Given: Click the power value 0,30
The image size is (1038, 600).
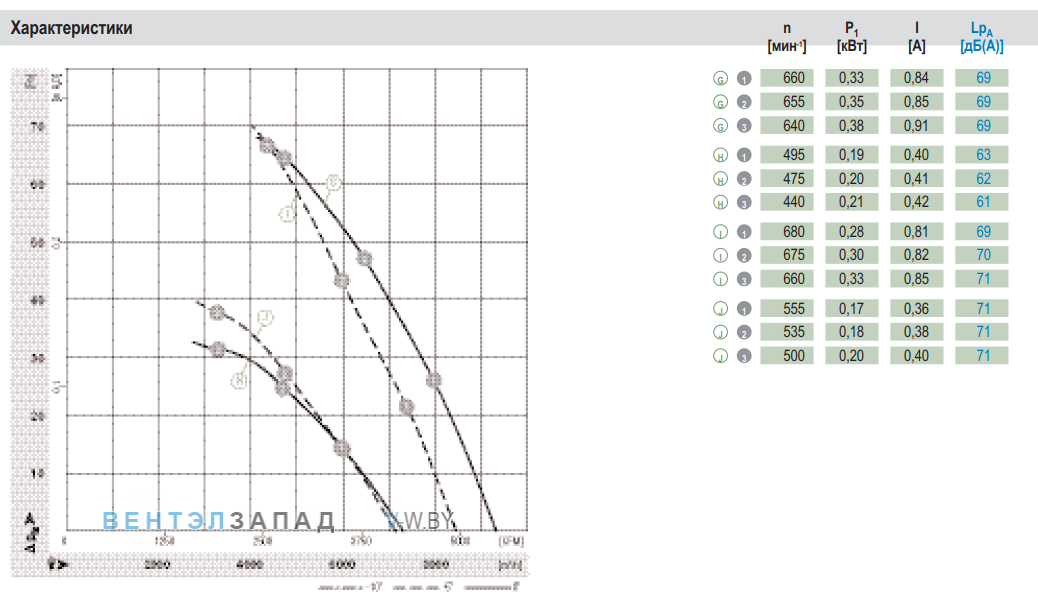Looking at the screenshot, I should click(851, 255).
